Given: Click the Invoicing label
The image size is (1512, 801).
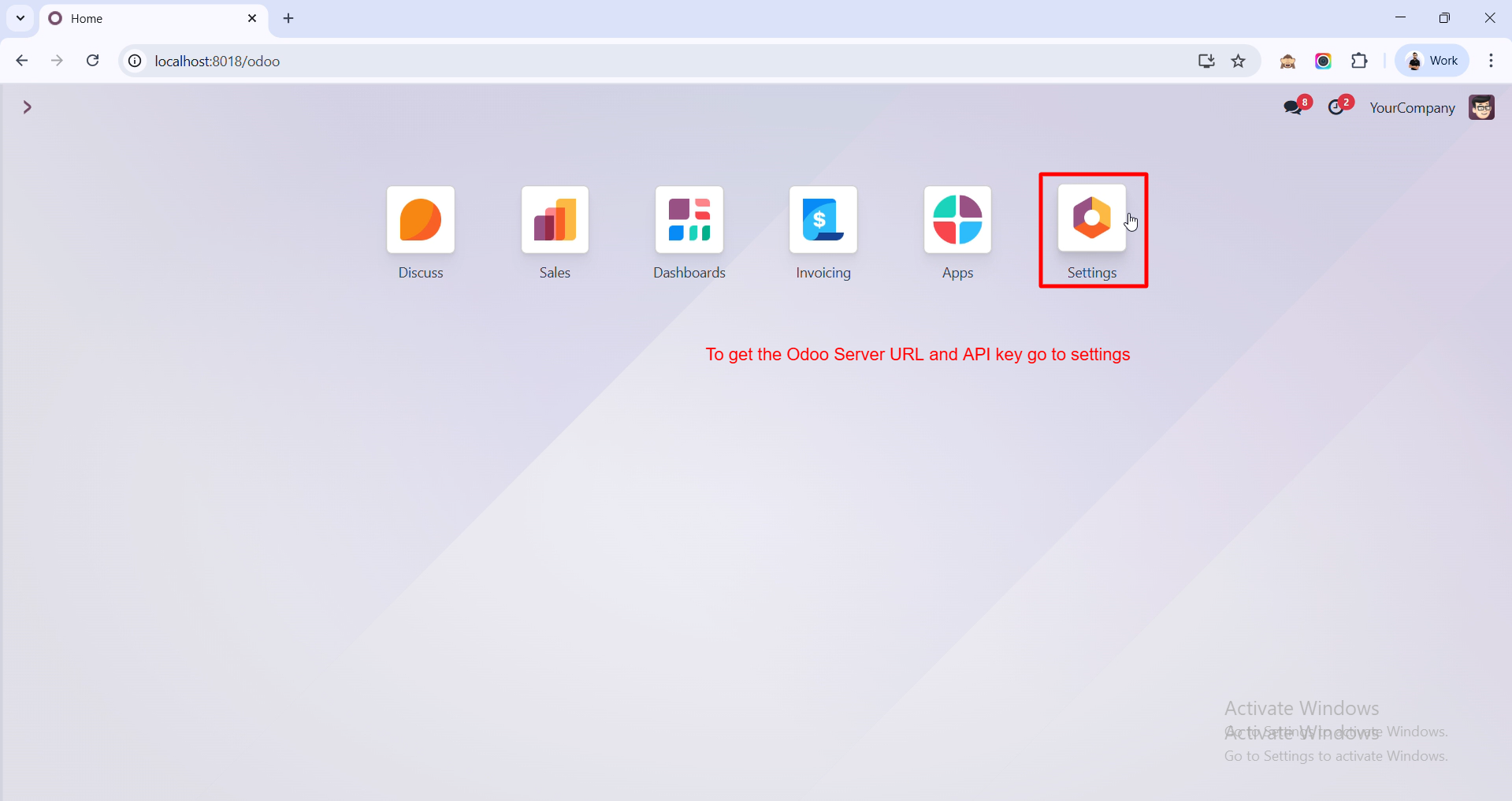Looking at the screenshot, I should tap(823, 273).
